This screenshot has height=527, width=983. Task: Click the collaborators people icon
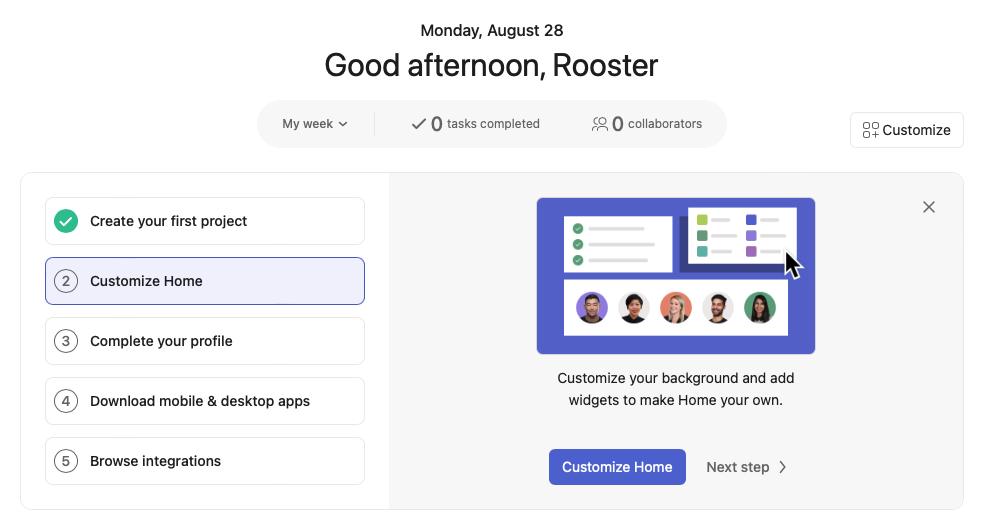click(600, 124)
